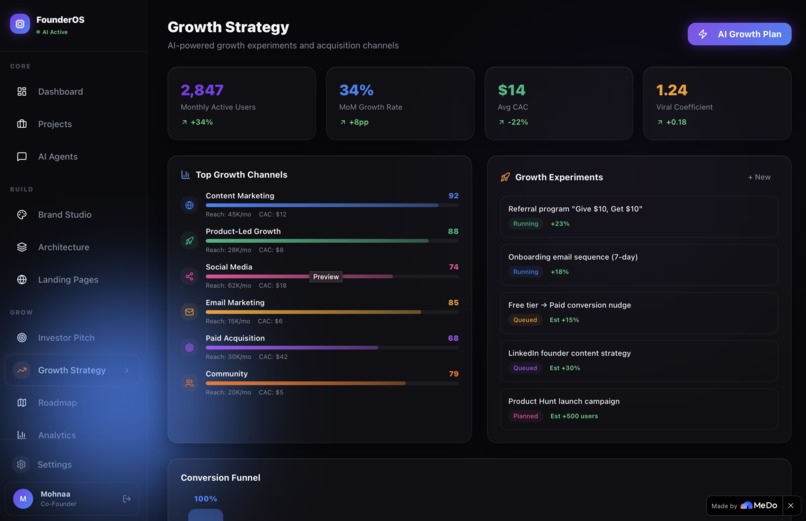Screen dimensions: 806x521
Task: Open LinkedIn founder content strategy experiment
Action: [x=638, y=360]
